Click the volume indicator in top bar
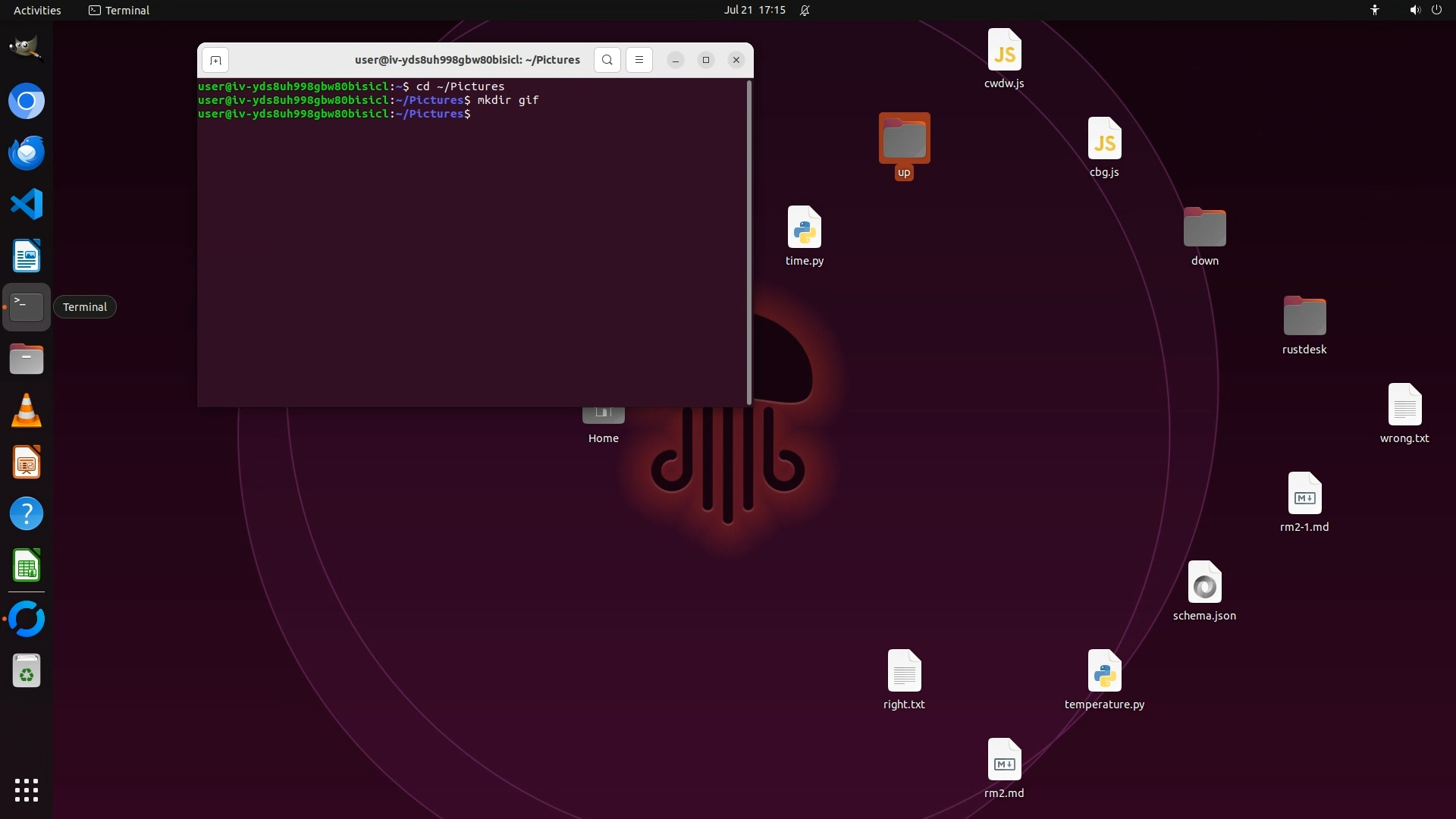This screenshot has width=1456, height=819. [1414, 10]
